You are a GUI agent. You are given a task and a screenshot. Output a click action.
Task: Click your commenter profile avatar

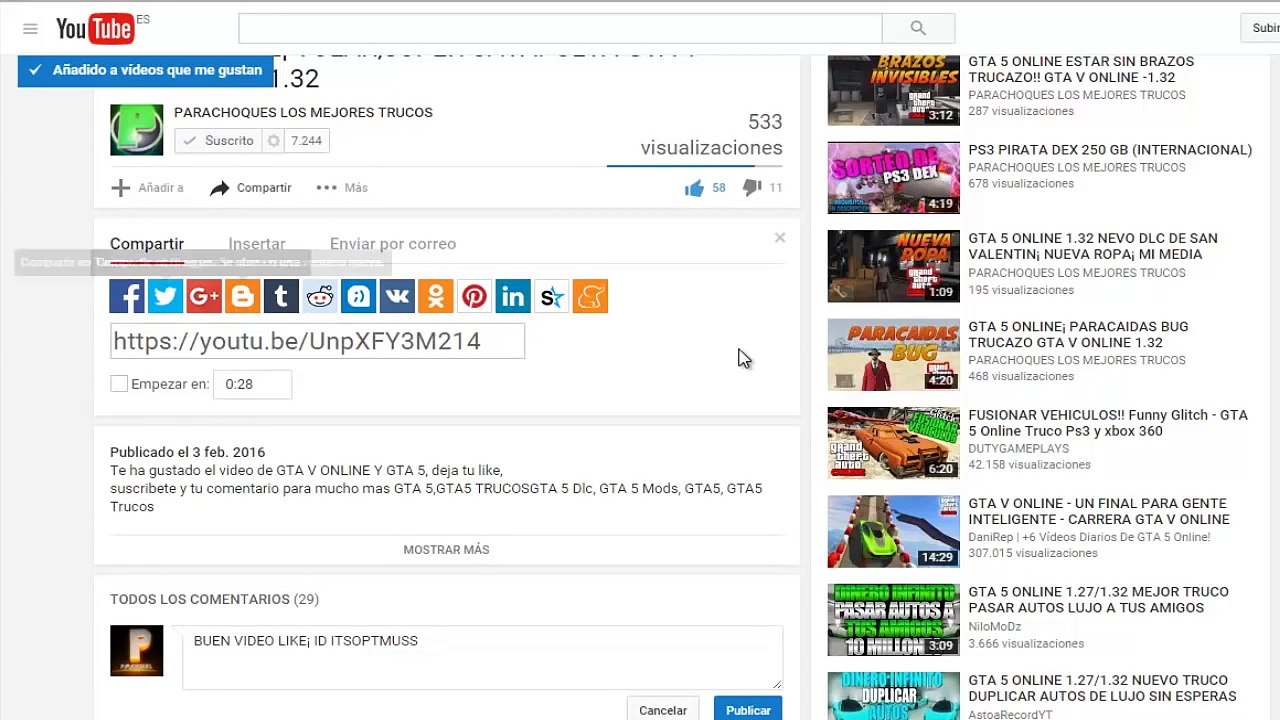pos(136,651)
